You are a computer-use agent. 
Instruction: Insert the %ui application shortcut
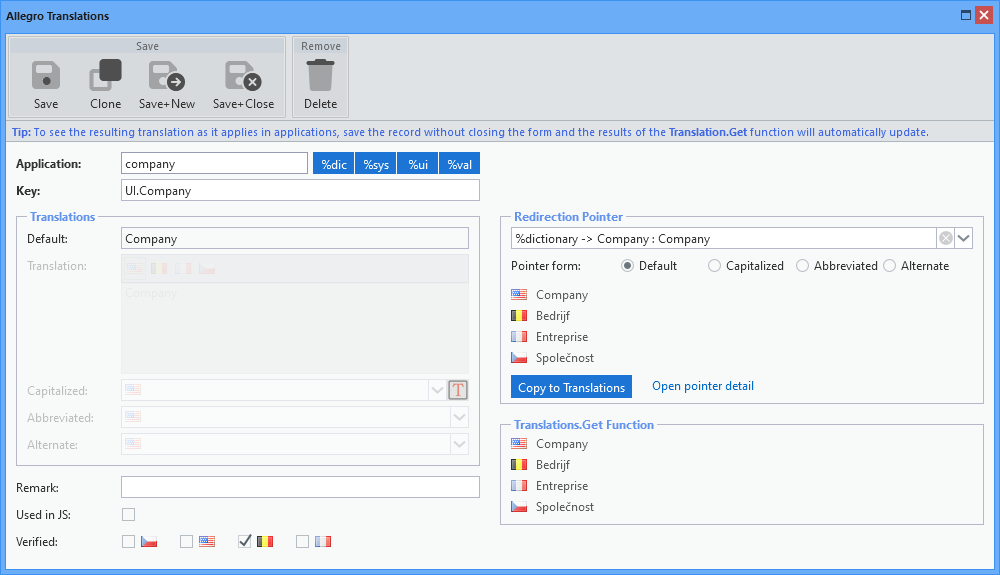(418, 164)
